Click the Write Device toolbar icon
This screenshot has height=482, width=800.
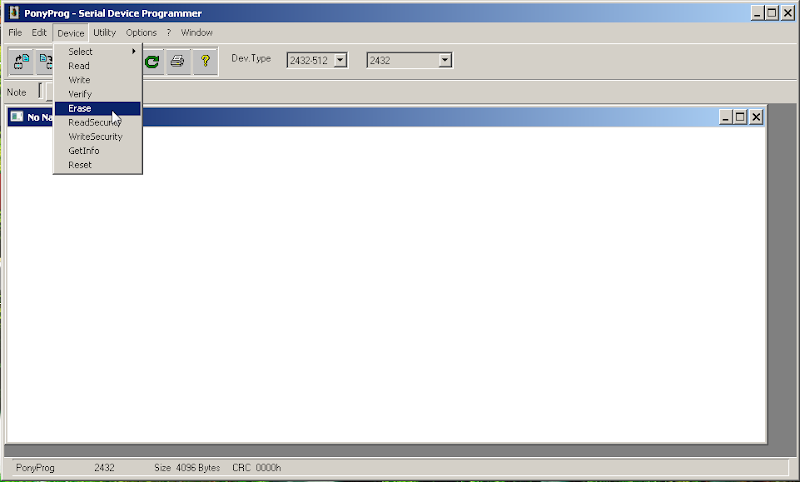pos(45,62)
